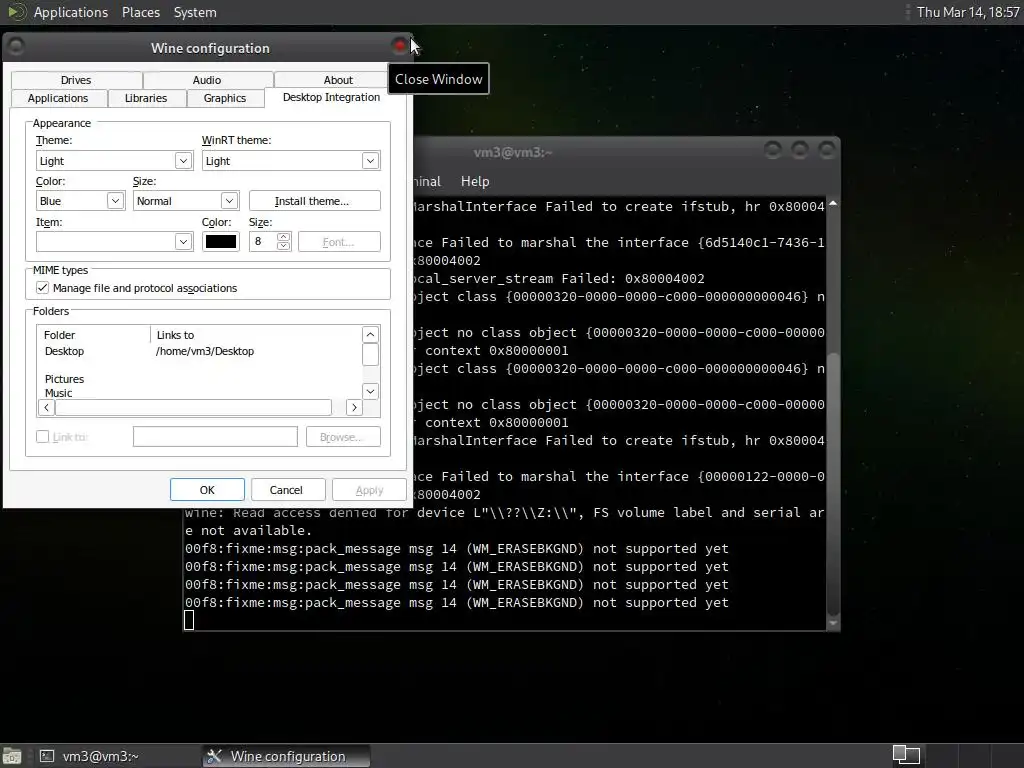Click the clock showing Thu Mar 14

coord(967,12)
